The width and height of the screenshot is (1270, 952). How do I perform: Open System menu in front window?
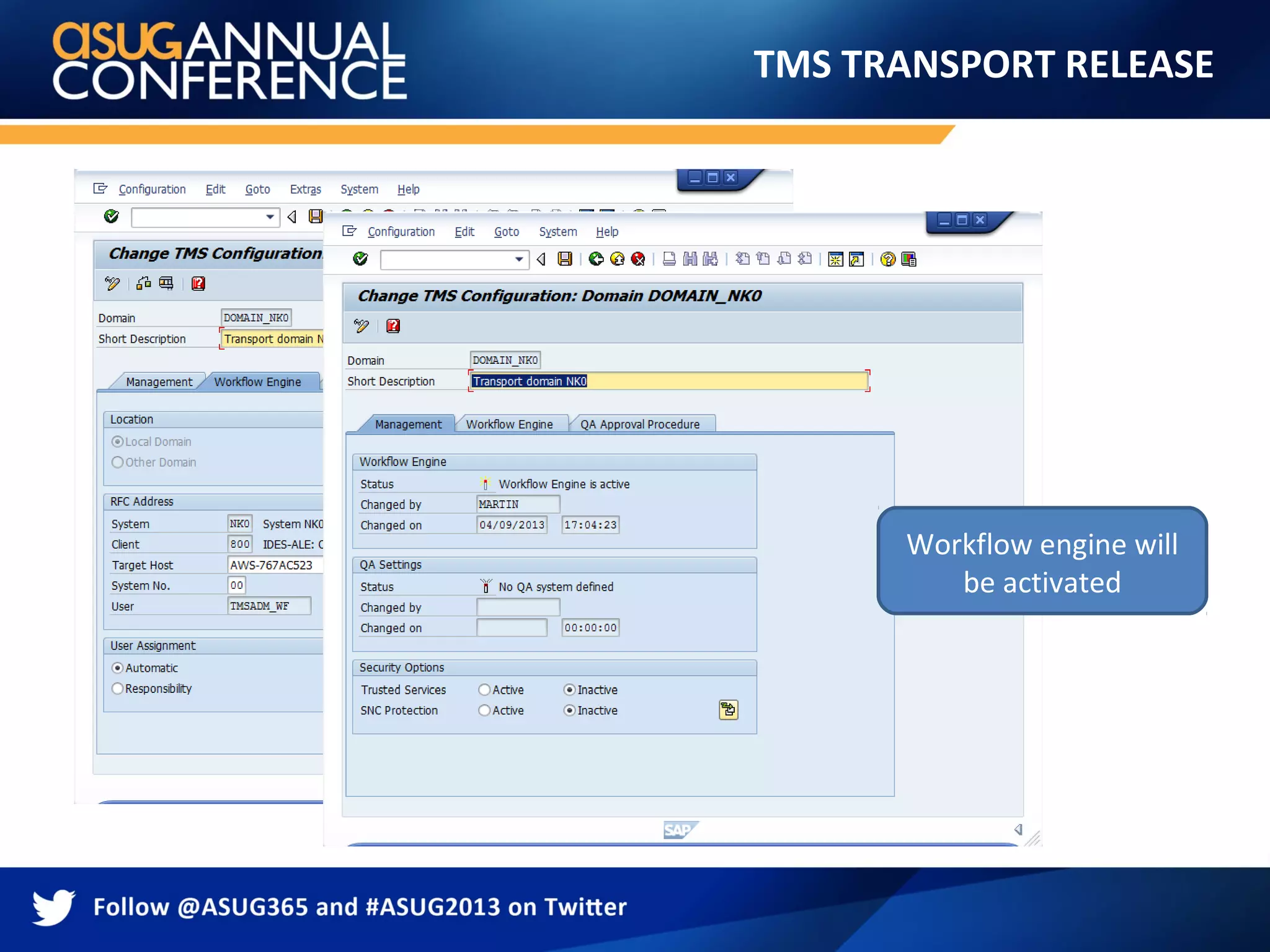(x=558, y=232)
